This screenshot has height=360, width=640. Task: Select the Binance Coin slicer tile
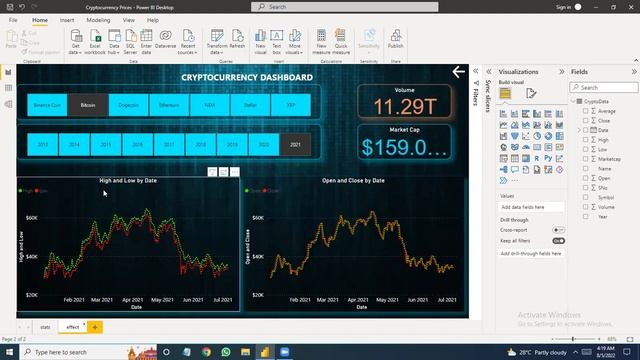click(x=47, y=105)
